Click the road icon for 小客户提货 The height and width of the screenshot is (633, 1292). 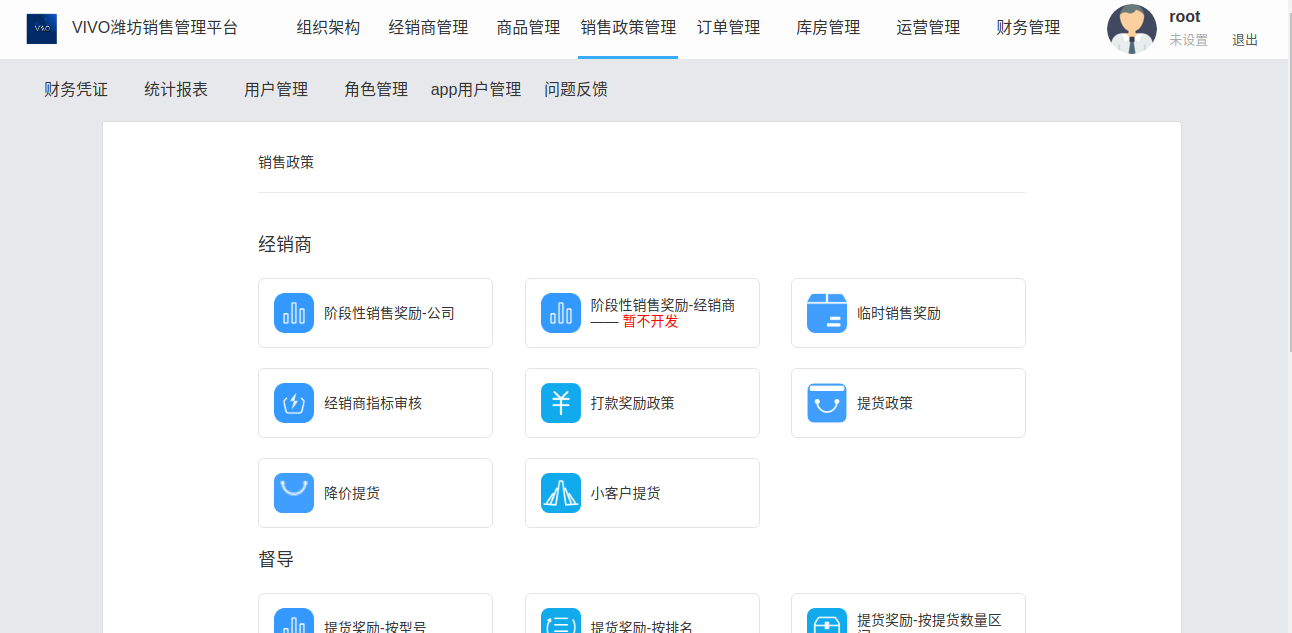(561, 493)
